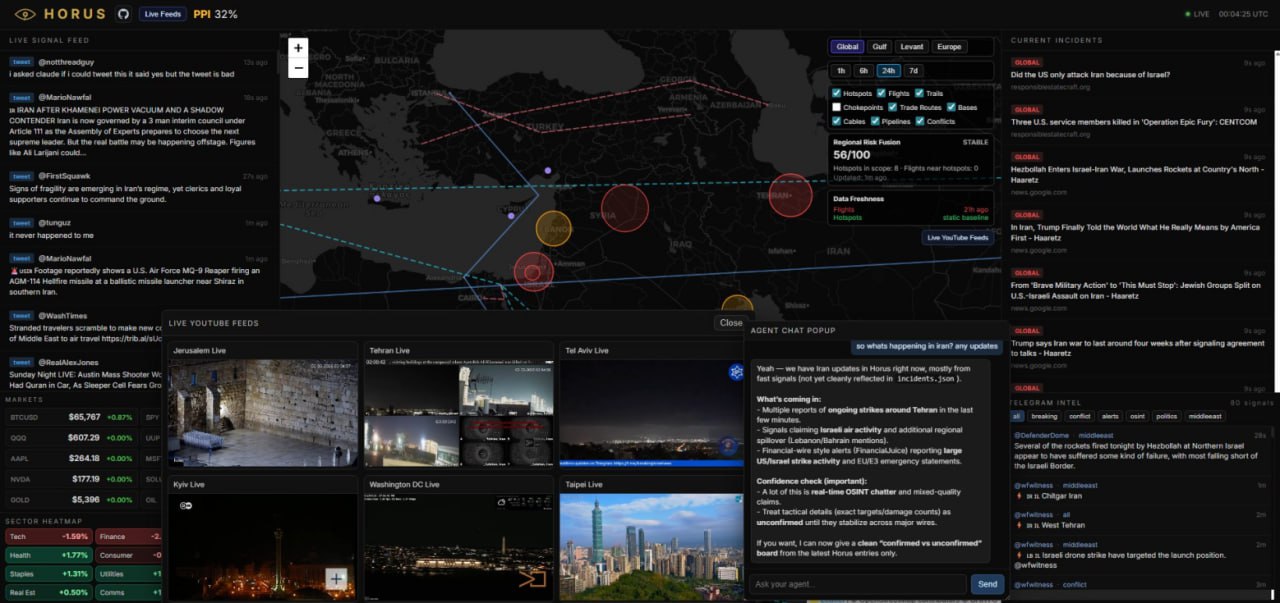This screenshot has height=603, width=1280.
Task: Close the Live YouTube Feeds panel
Action: tap(731, 322)
